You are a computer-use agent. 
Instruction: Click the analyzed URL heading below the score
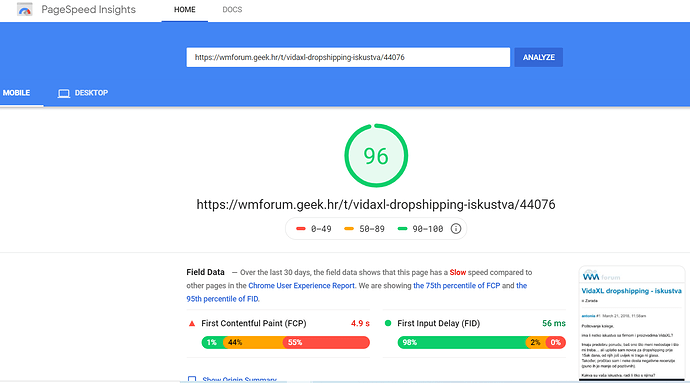click(376, 204)
